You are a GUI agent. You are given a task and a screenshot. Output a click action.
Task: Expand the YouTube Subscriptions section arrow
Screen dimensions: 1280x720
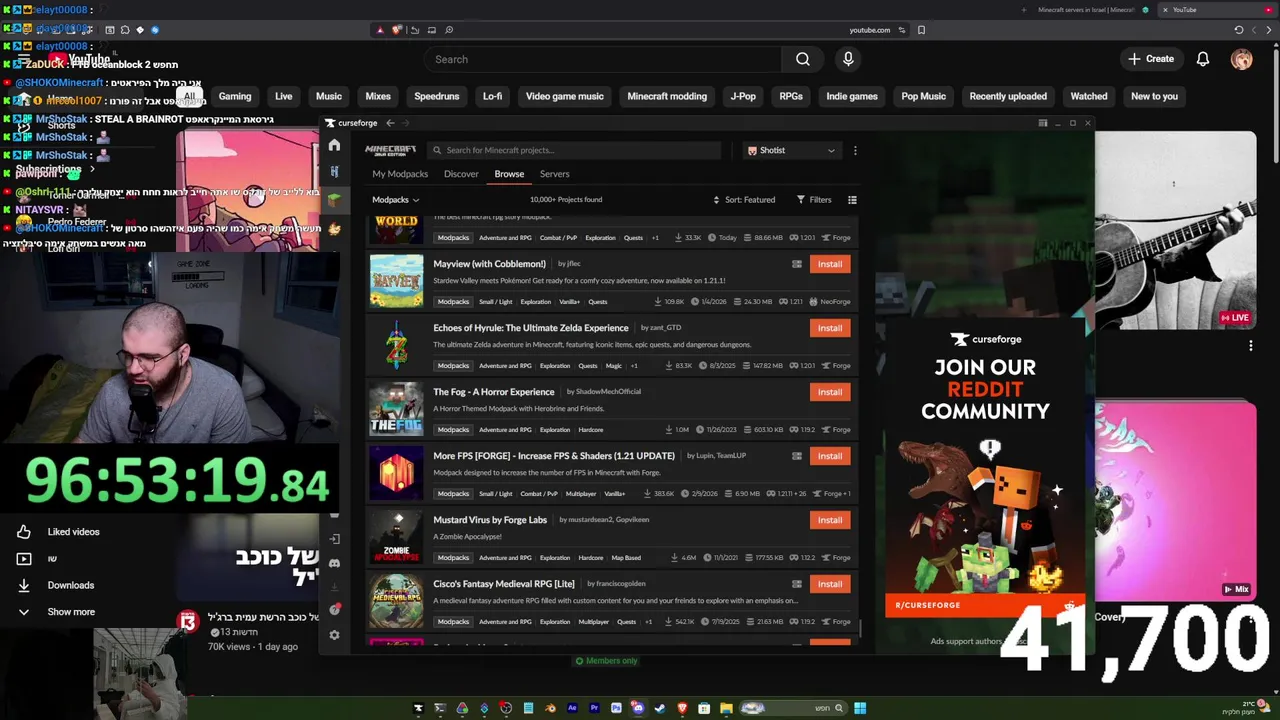coord(92,170)
